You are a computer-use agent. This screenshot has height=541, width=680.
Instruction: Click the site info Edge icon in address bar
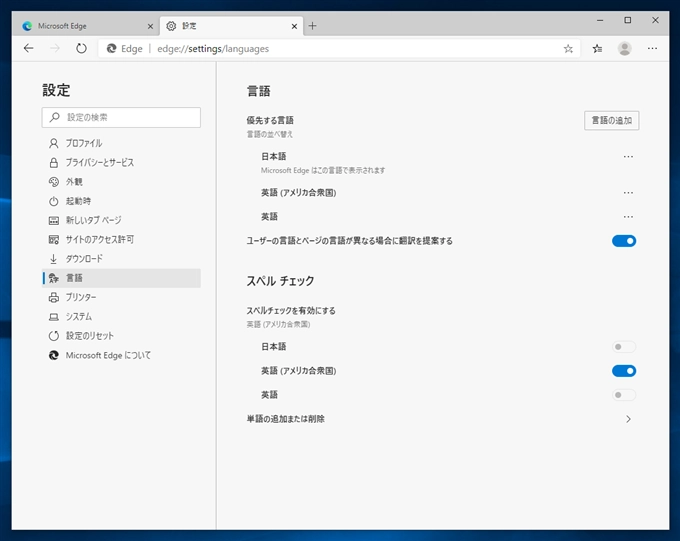click(111, 49)
